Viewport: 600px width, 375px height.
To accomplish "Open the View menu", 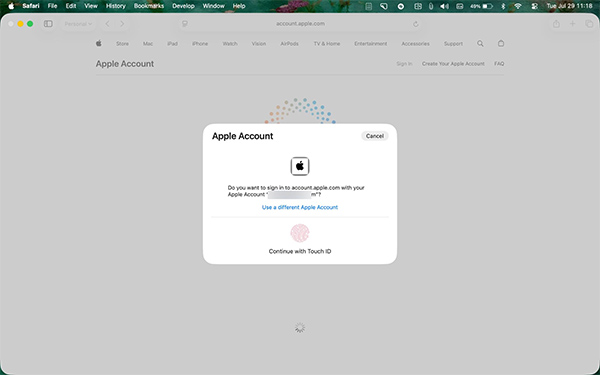I will click(91, 6).
